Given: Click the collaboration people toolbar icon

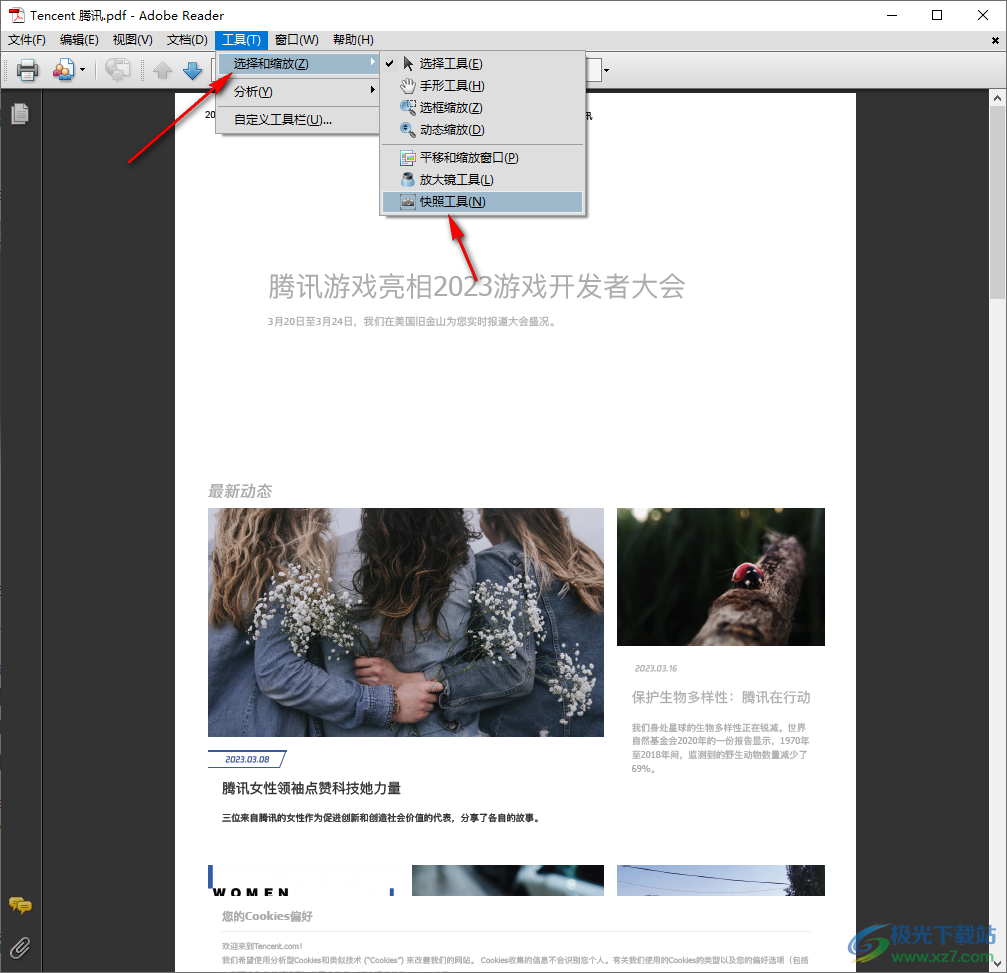Looking at the screenshot, I should click(64, 69).
